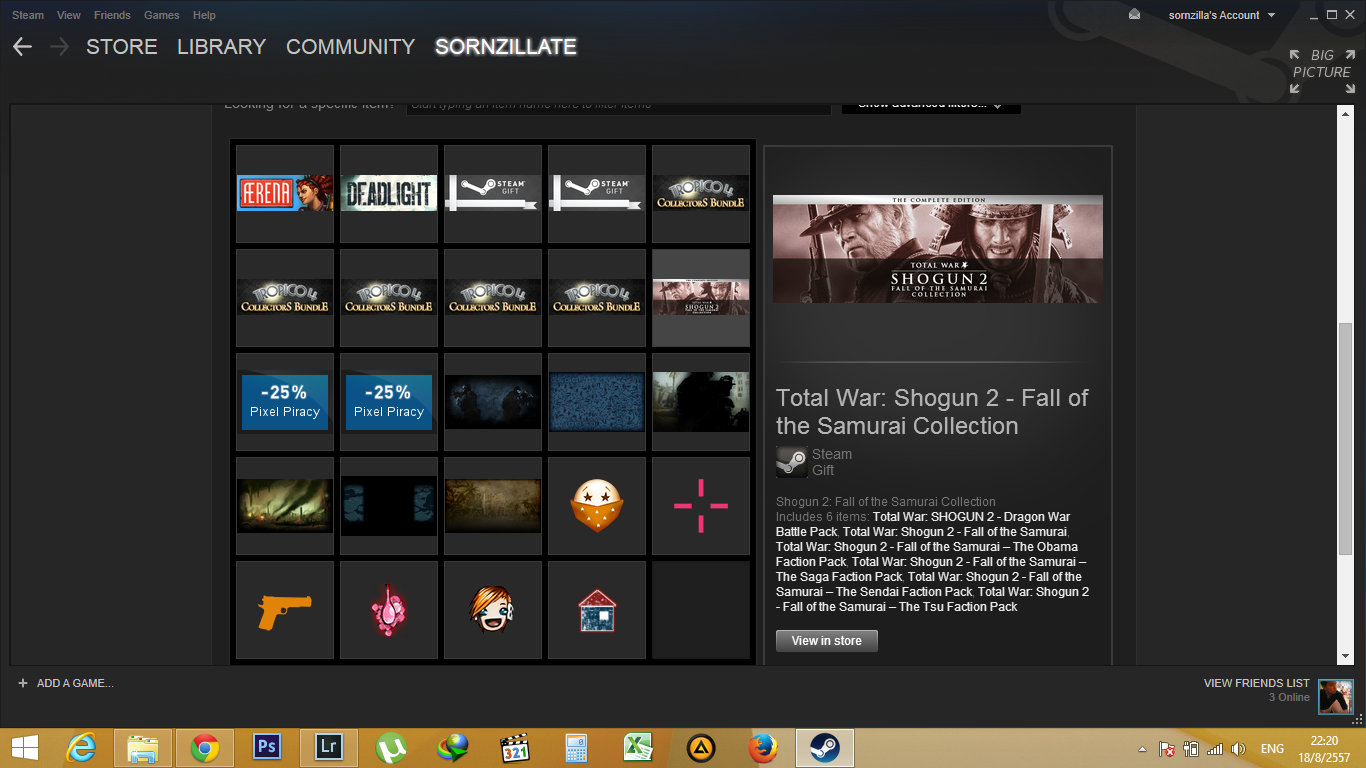The image size is (1366, 768).
Task: Open uTorrent from the taskbar
Action: [391, 748]
